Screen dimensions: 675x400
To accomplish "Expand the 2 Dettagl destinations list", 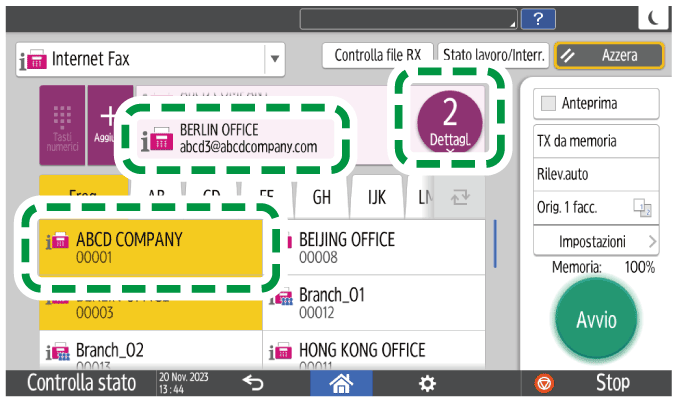I will coord(449,125).
